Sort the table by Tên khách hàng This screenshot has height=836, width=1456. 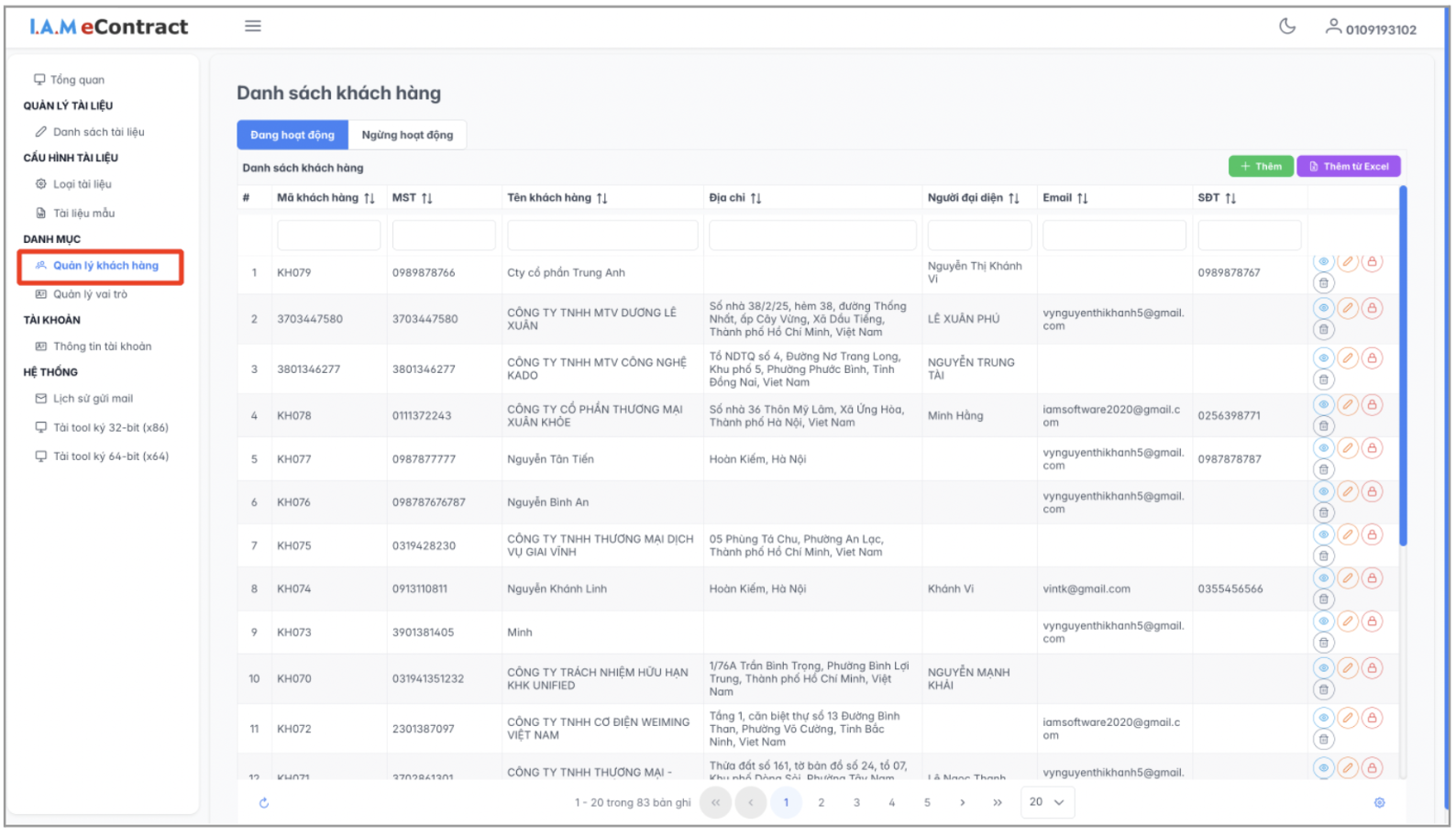[601, 198]
